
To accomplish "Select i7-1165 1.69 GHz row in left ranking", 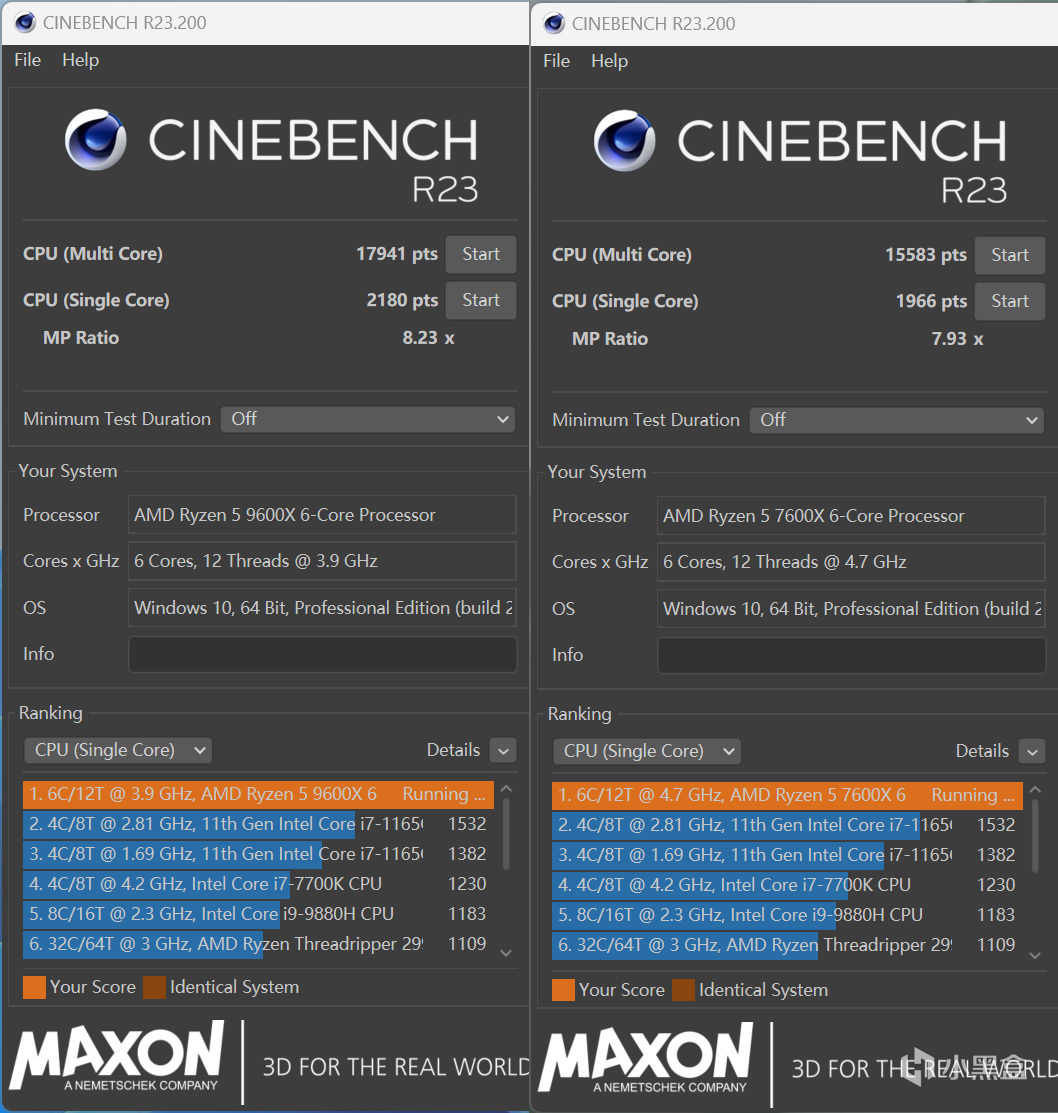I will pyautogui.click(x=258, y=854).
